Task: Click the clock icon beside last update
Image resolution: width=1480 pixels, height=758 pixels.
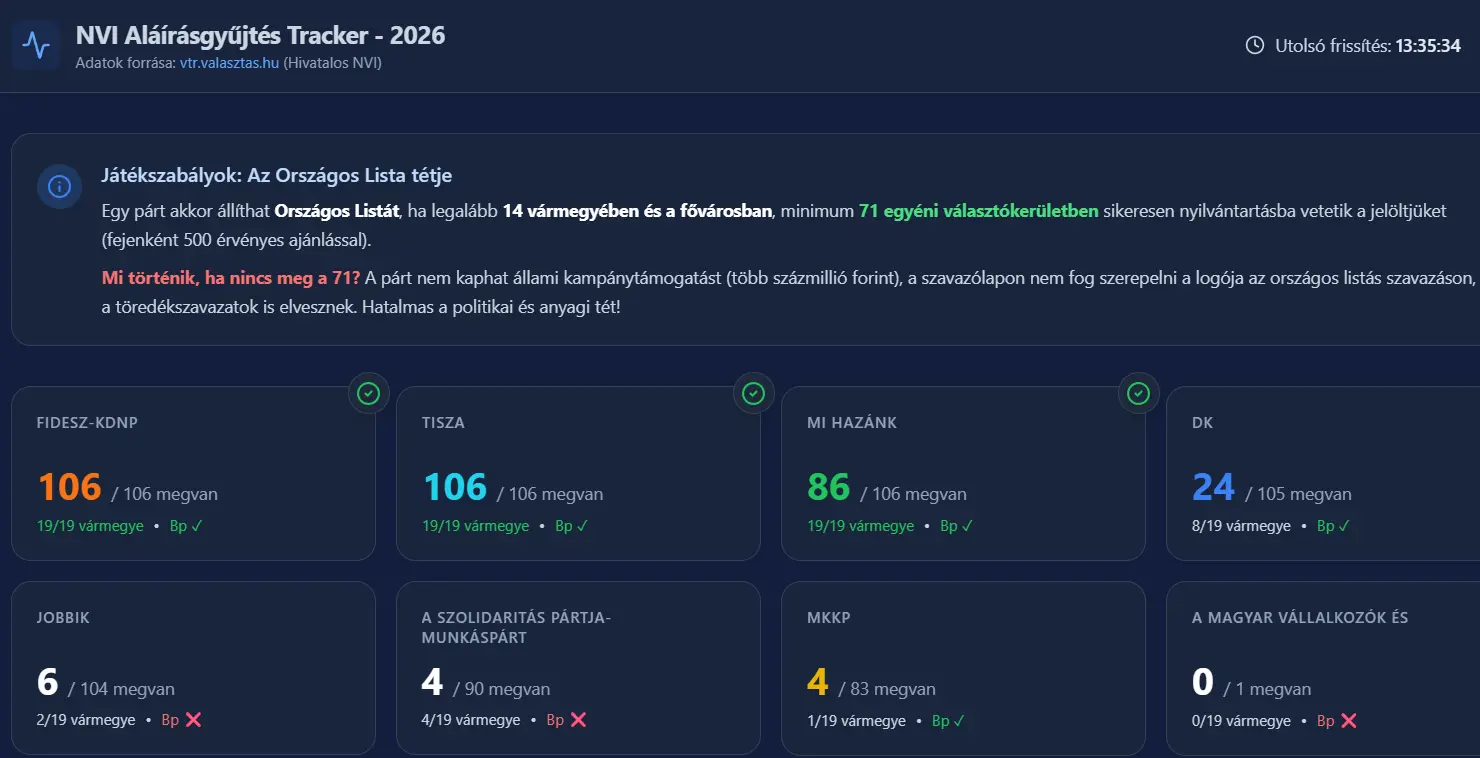Action: [1254, 45]
